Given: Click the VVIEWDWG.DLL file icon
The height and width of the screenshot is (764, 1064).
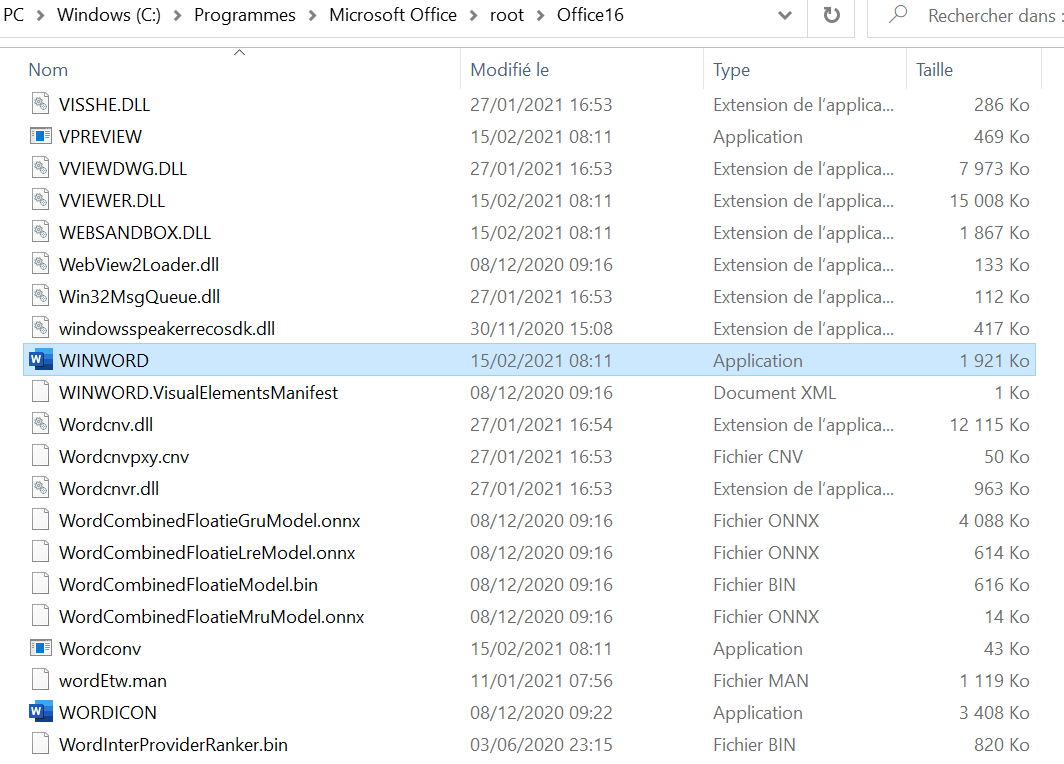Looking at the screenshot, I should 41,168.
